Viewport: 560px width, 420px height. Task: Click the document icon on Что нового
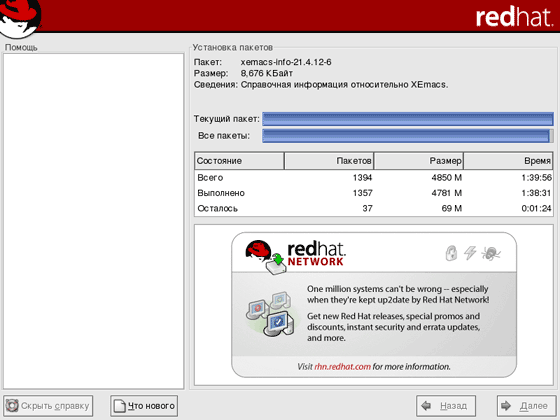pyautogui.click(x=120, y=406)
